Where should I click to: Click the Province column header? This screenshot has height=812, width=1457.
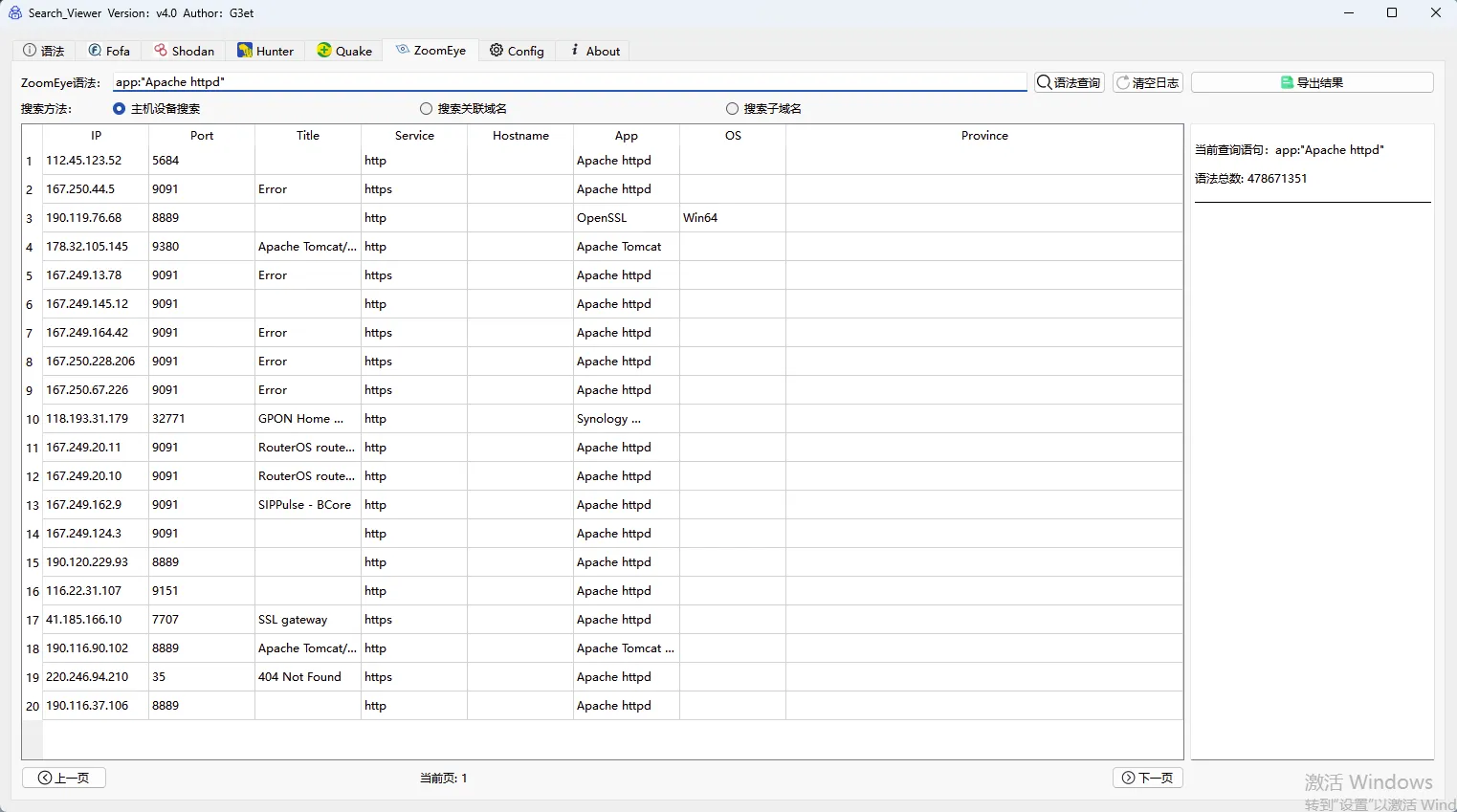(984, 136)
